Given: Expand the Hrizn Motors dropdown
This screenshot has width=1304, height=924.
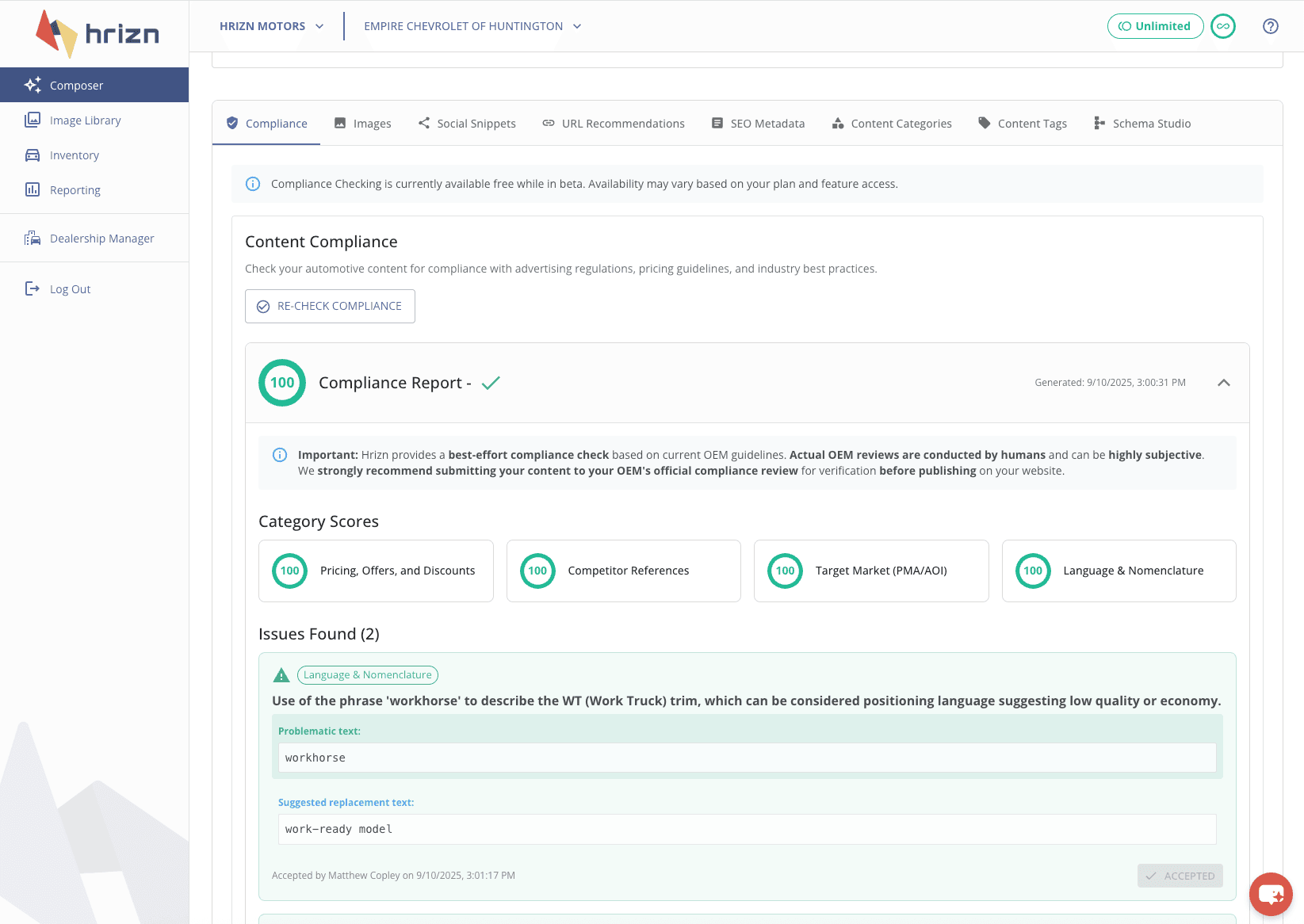Looking at the screenshot, I should [271, 26].
